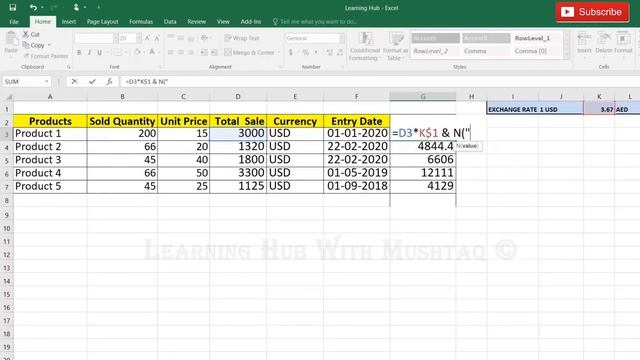
Task: Cancel the formula entry with X
Action: click(x=74, y=82)
